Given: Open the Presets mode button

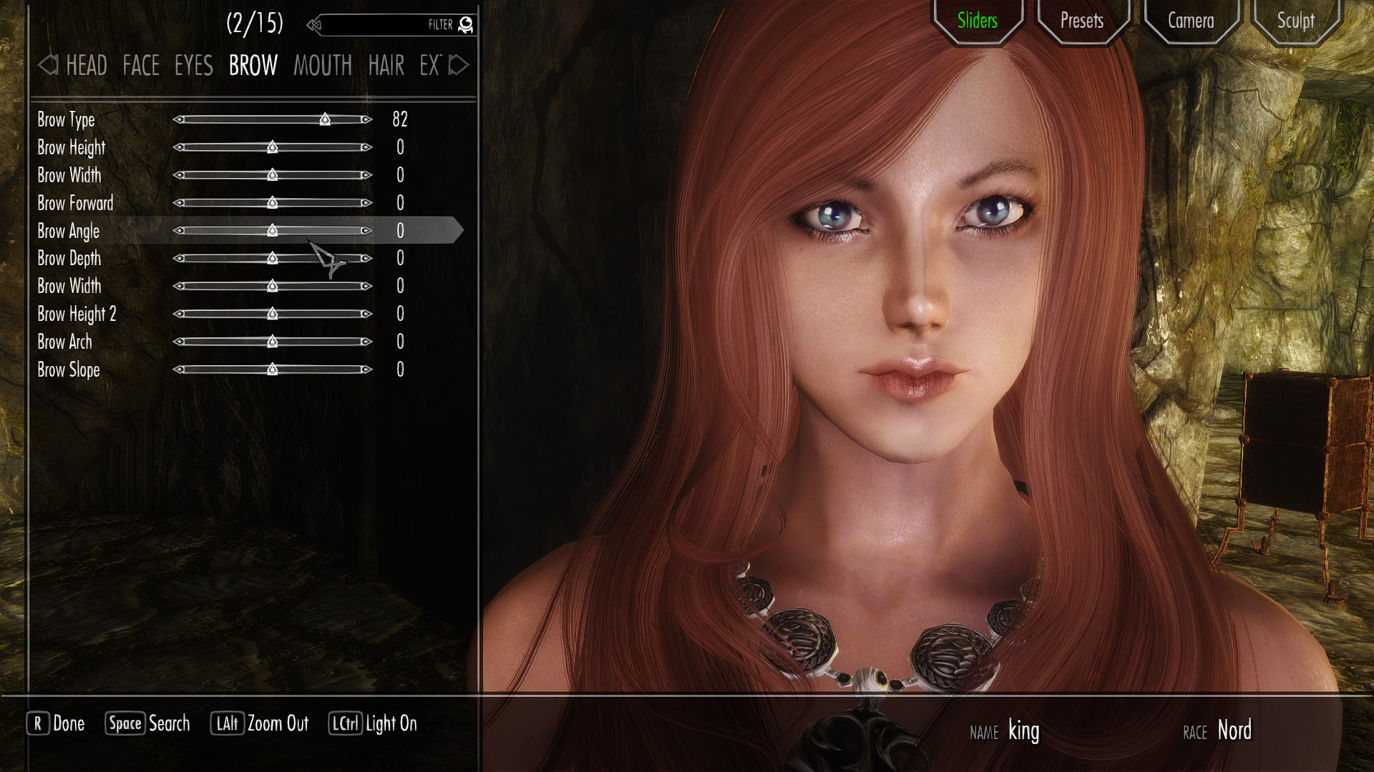Looking at the screenshot, I should (x=1082, y=20).
